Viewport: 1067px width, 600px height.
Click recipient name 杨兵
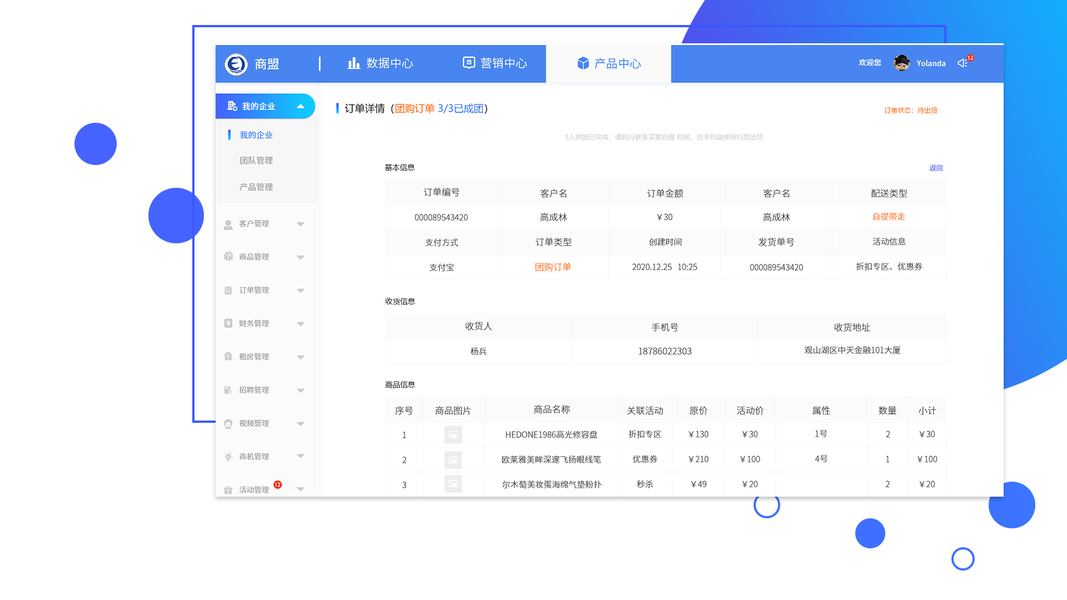478,351
